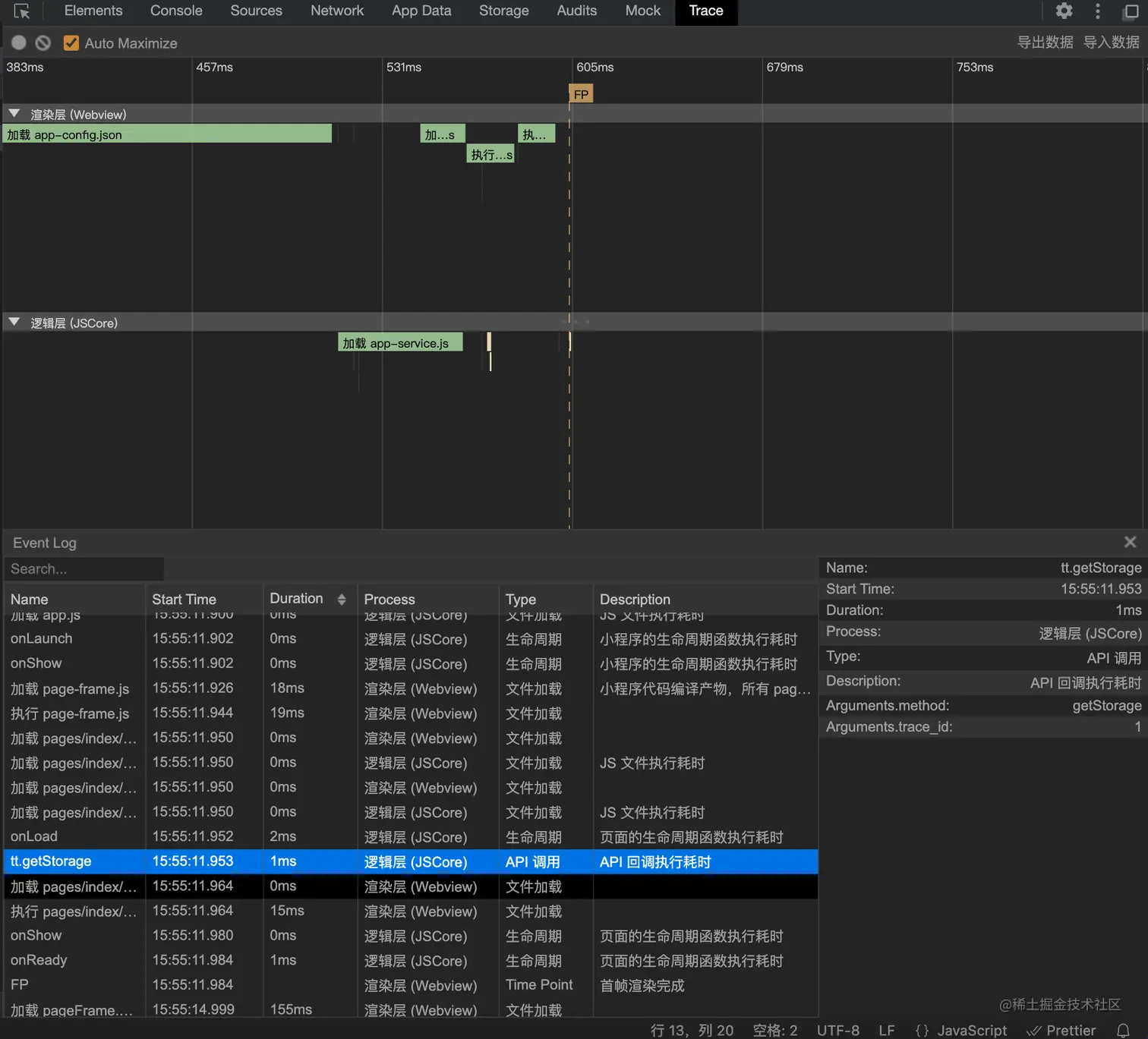The image size is (1148, 1039).
Task: Click the 15:55:11.953 Start Time detail value
Action: (x=1101, y=589)
